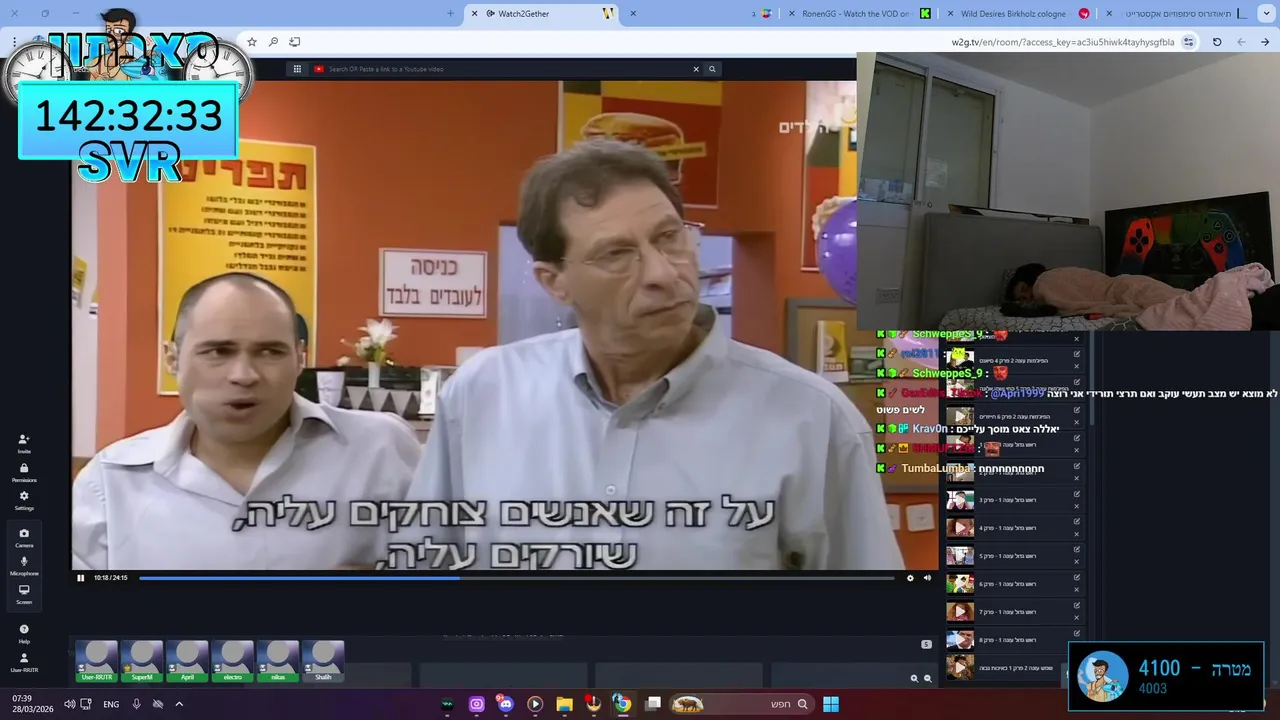Select the SuperM participant tile

point(142,662)
